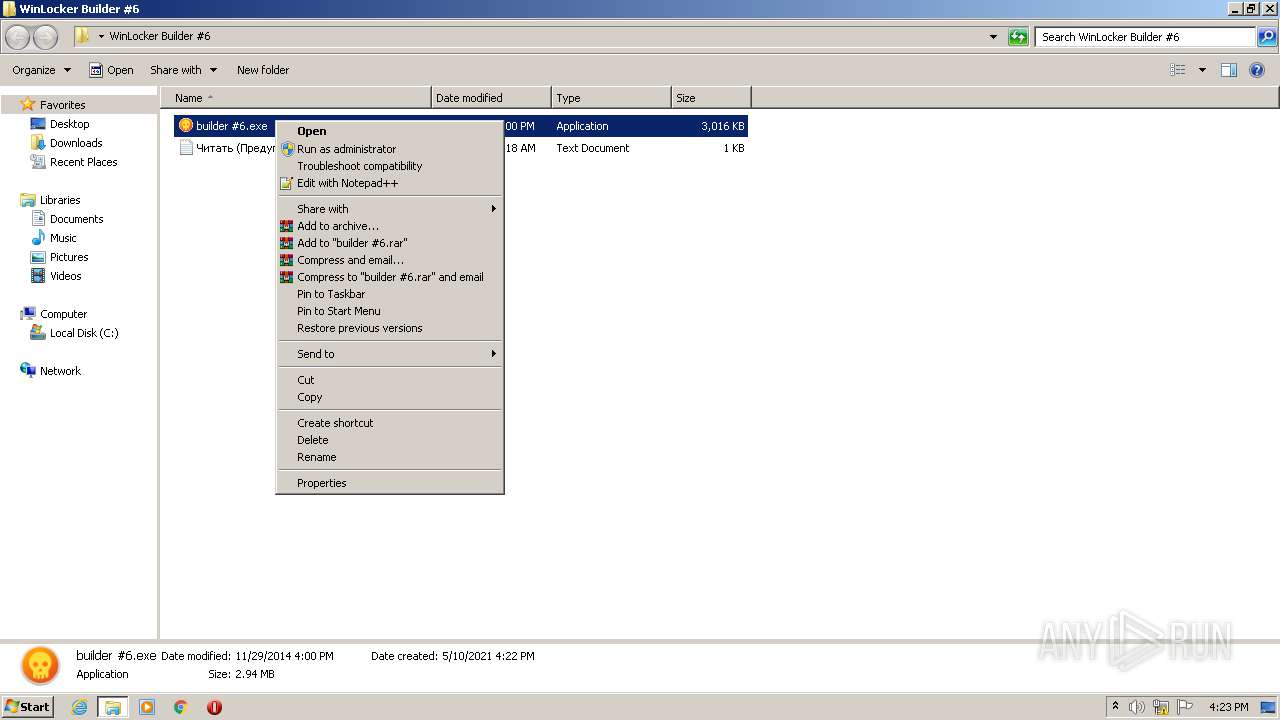This screenshot has height=720, width=1280.
Task: Click the Windows Explorer taskbar icon
Action: (113, 707)
